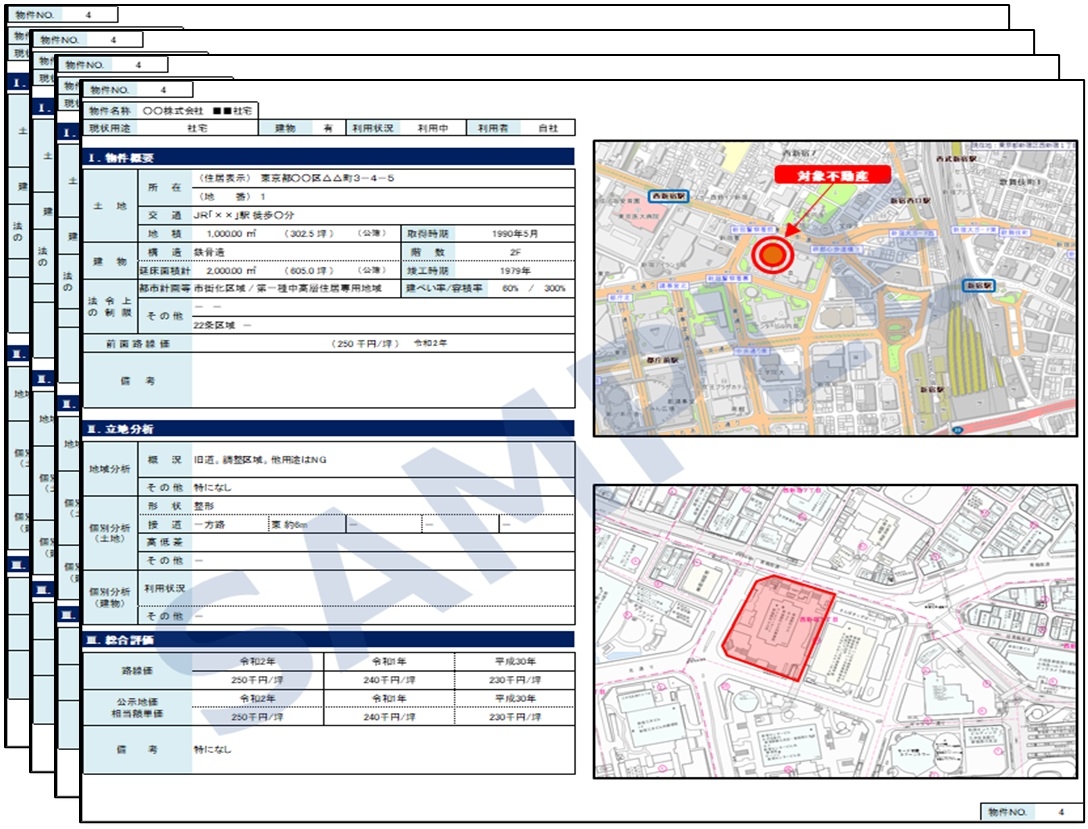Click the 60% / 300% value
Screen dimensions: 1088x829
click(534, 288)
